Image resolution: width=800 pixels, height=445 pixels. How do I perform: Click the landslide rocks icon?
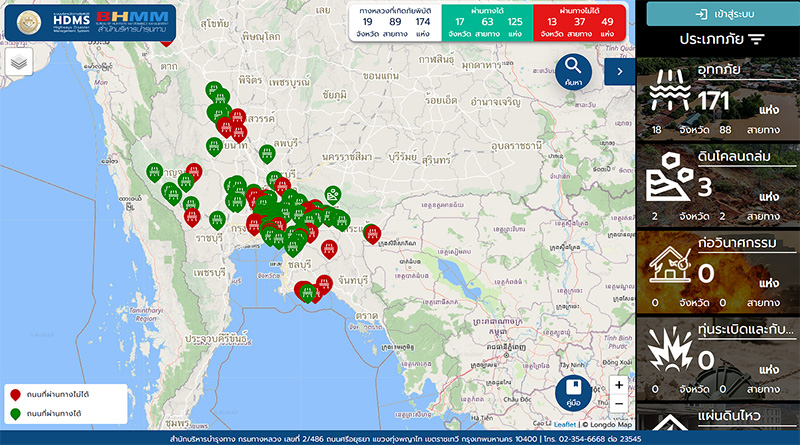pyautogui.click(x=669, y=177)
